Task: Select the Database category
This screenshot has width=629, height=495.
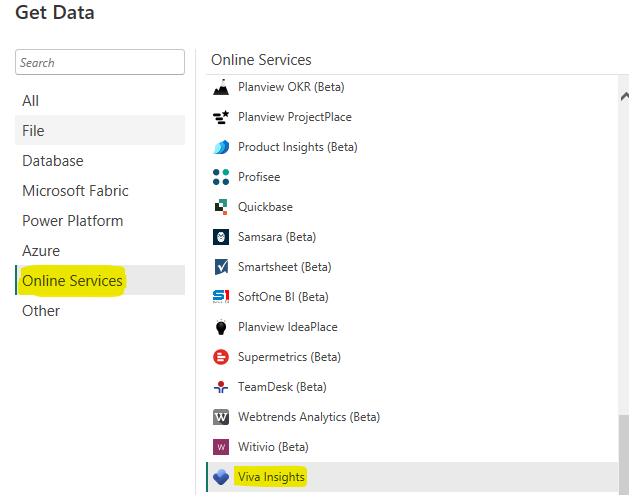Action: click(100, 160)
